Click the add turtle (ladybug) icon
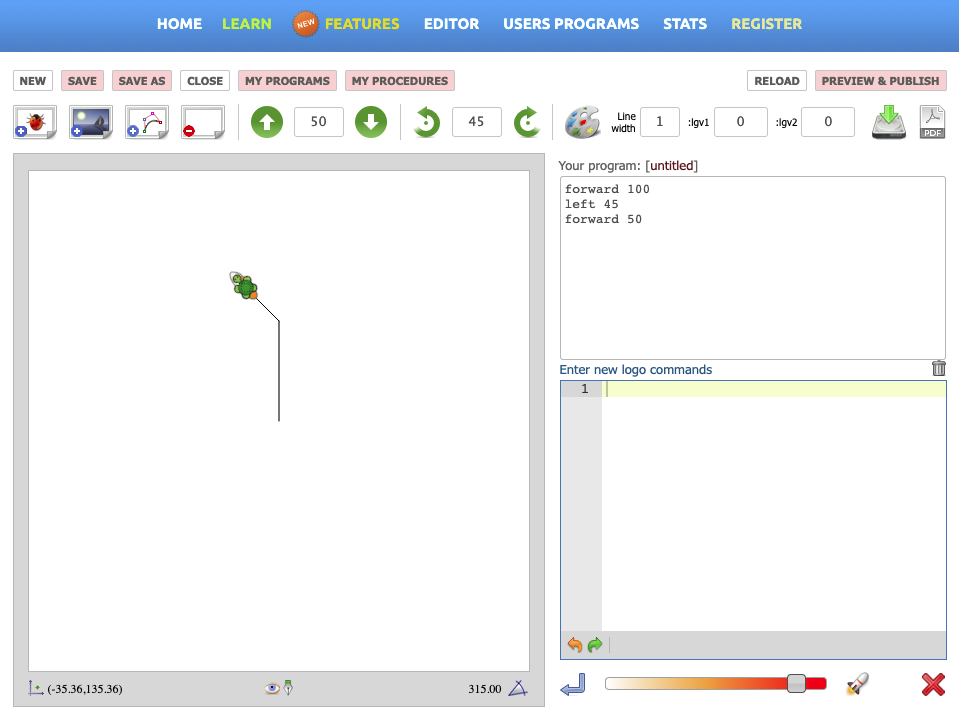Image resolution: width=959 pixels, height=722 pixels. (x=35, y=122)
